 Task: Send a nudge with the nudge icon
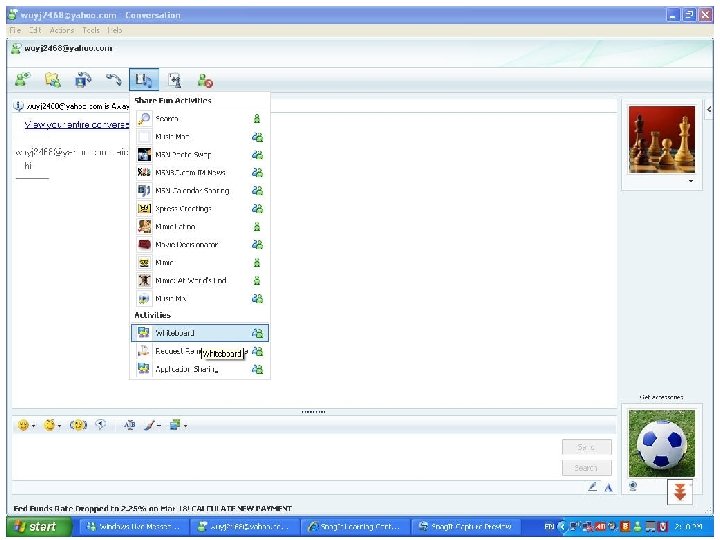78,425
